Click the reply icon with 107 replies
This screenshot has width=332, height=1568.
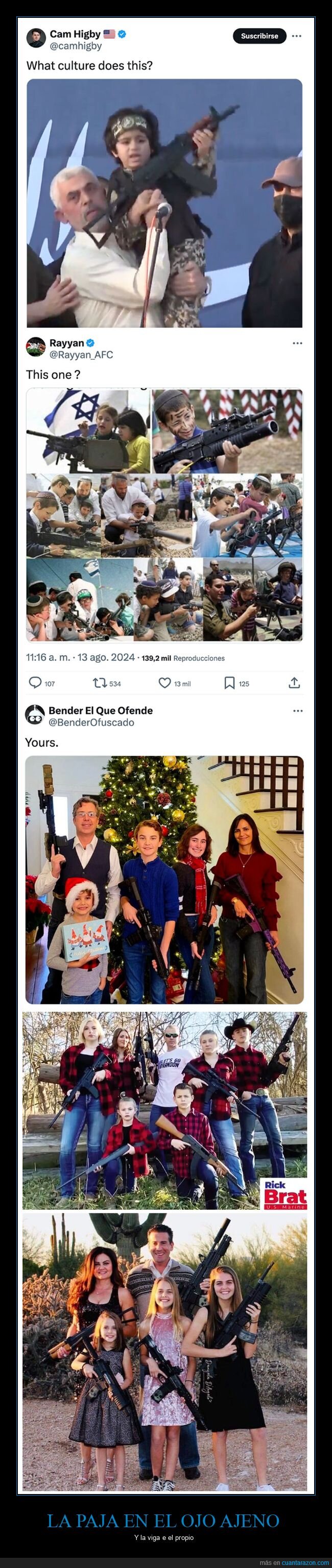click(35, 683)
